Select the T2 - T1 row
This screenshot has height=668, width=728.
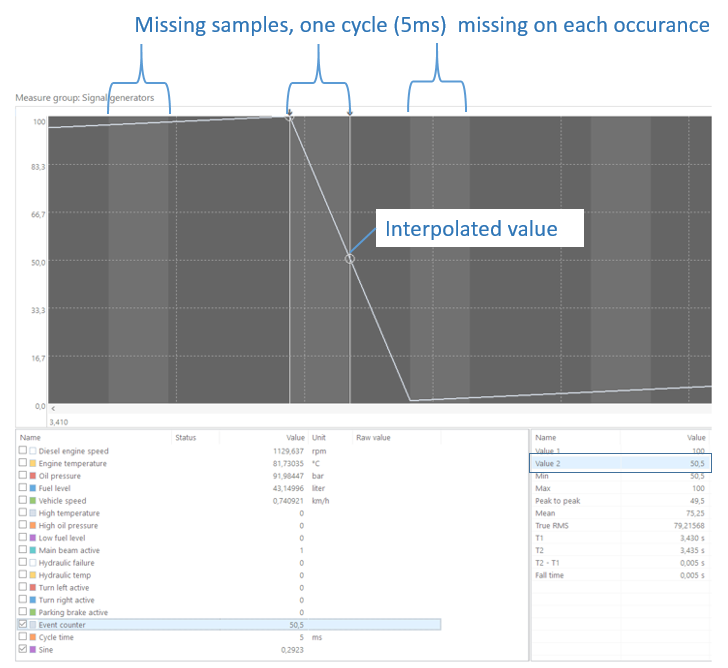tap(620, 563)
